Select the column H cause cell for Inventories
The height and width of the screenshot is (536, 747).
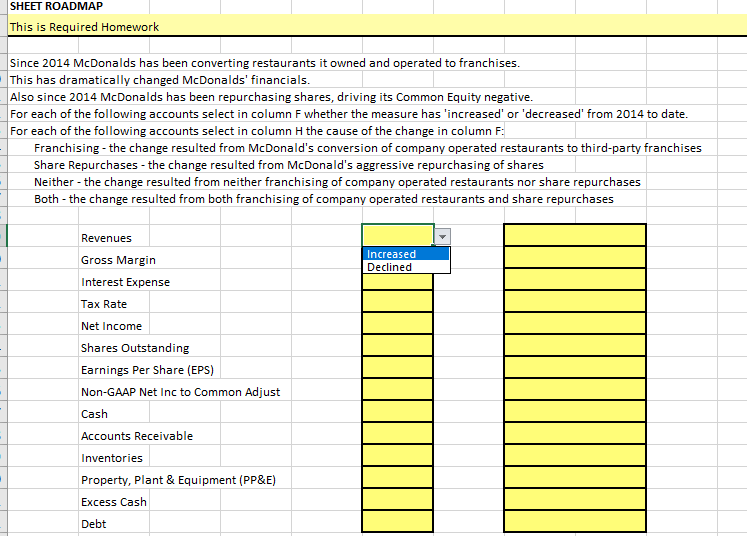point(575,455)
